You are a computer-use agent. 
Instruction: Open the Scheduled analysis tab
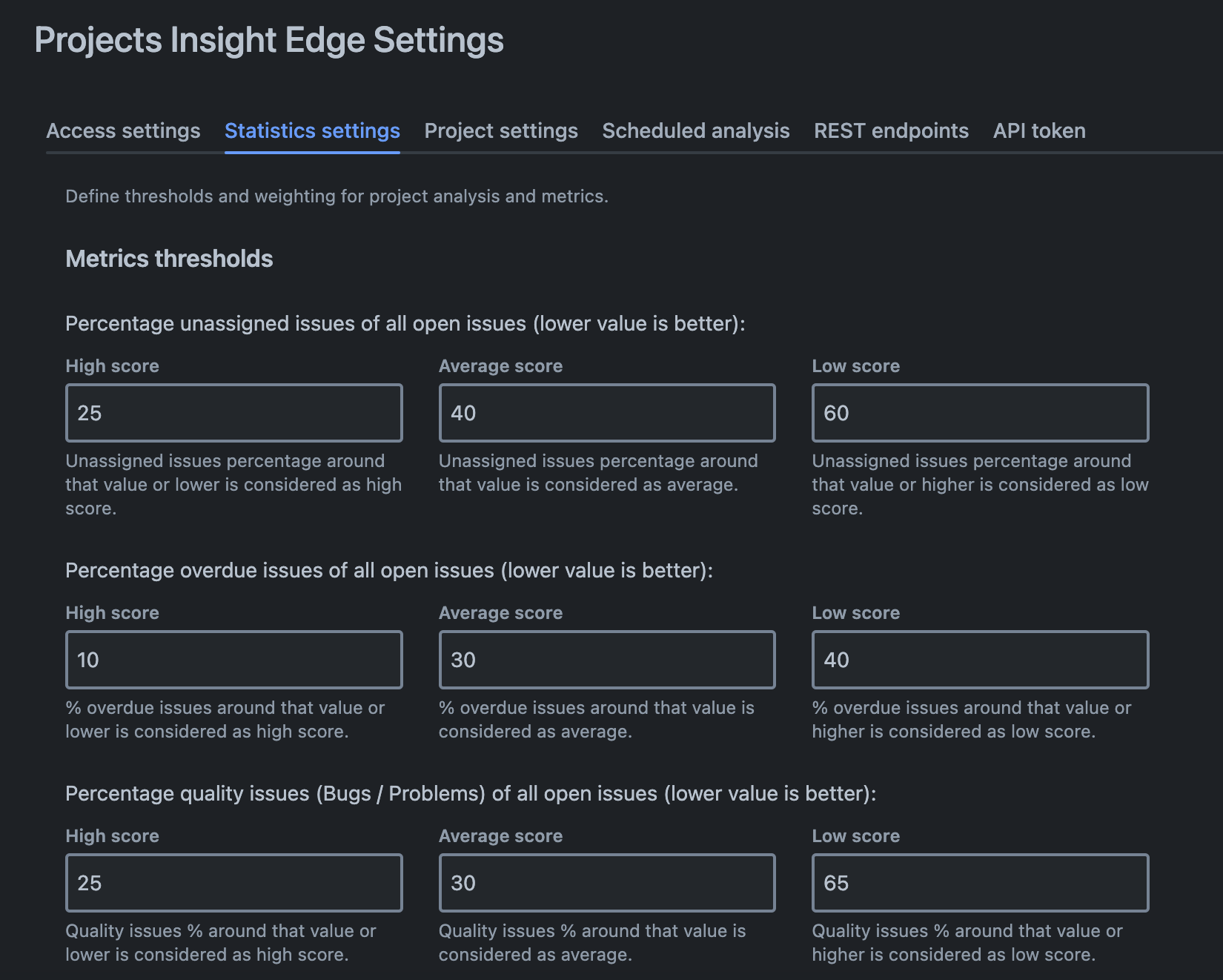696,131
